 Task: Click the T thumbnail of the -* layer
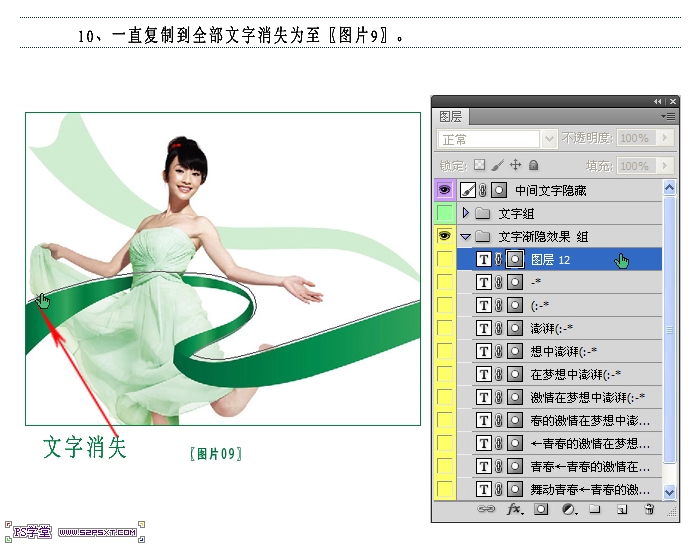[x=484, y=282]
